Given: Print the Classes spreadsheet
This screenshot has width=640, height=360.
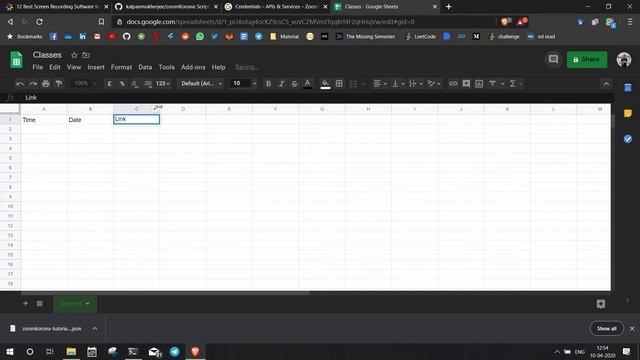Looking at the screenshot, I should [x=46, y=84].
